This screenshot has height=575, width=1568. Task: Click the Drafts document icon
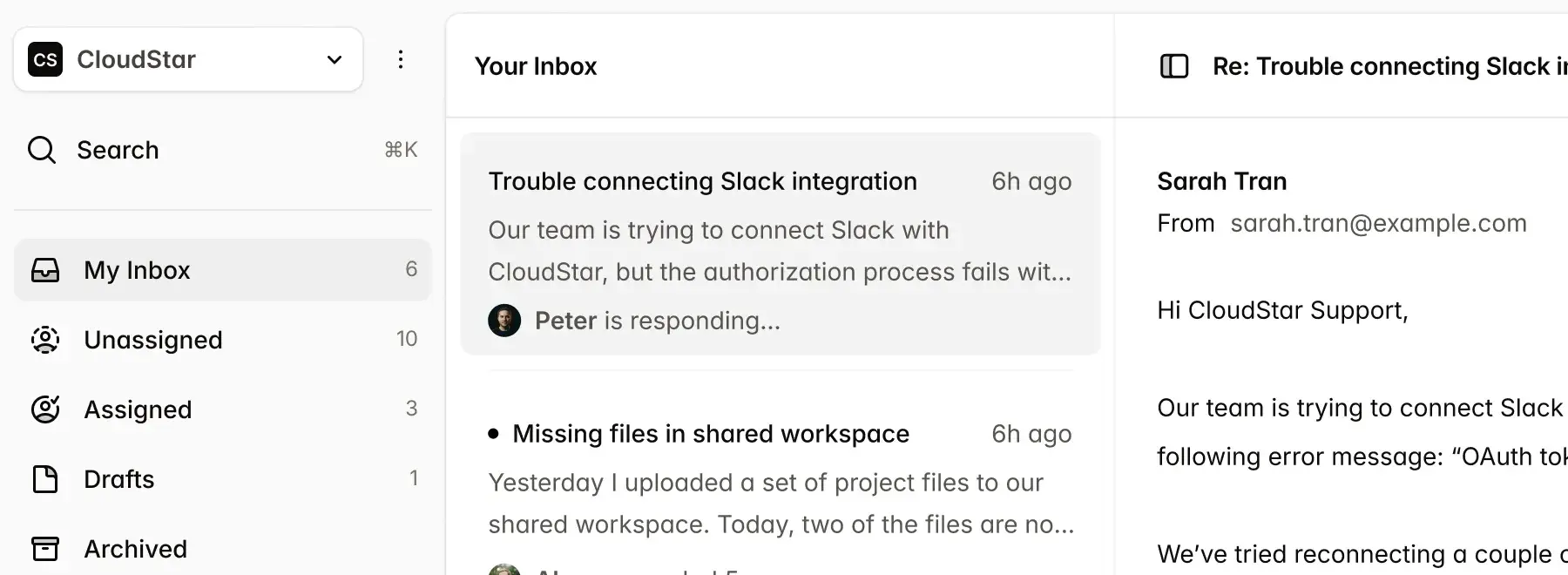[45, 479]
